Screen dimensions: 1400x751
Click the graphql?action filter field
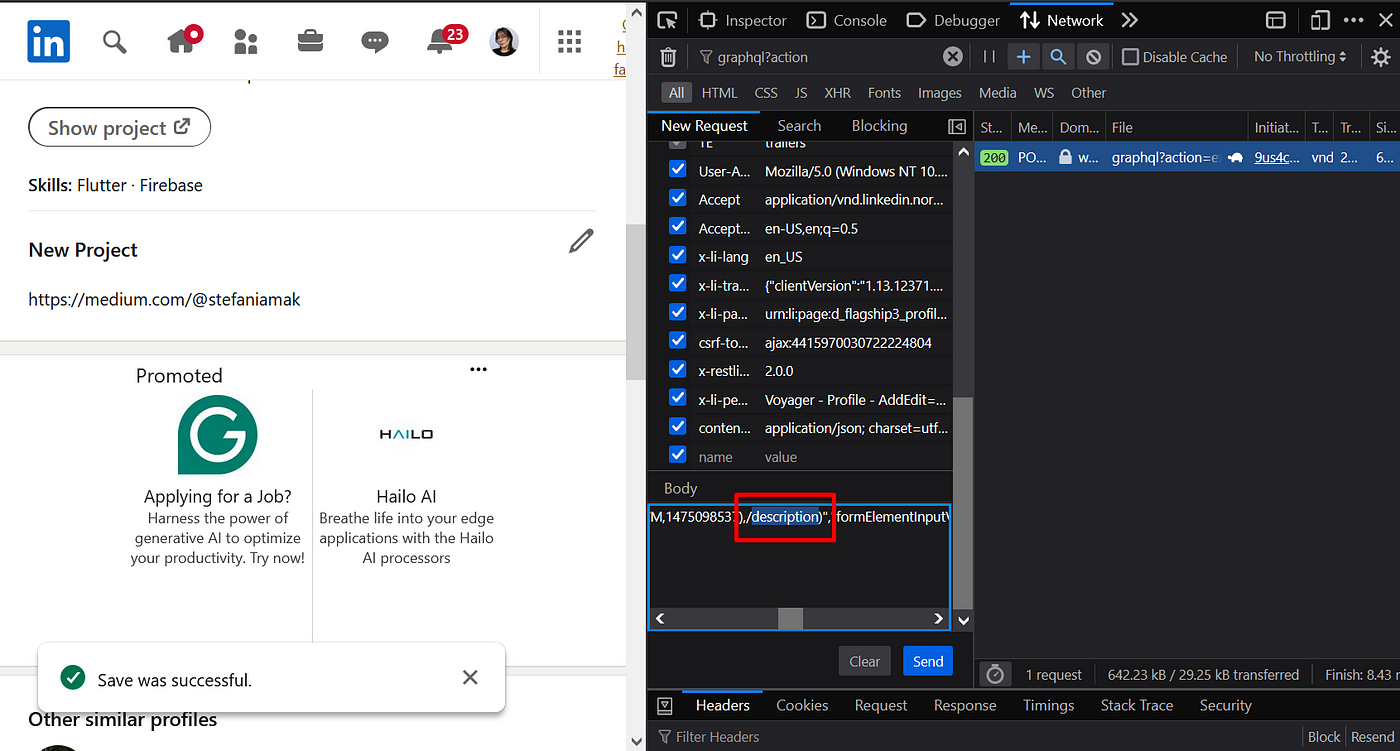(820, 57)
